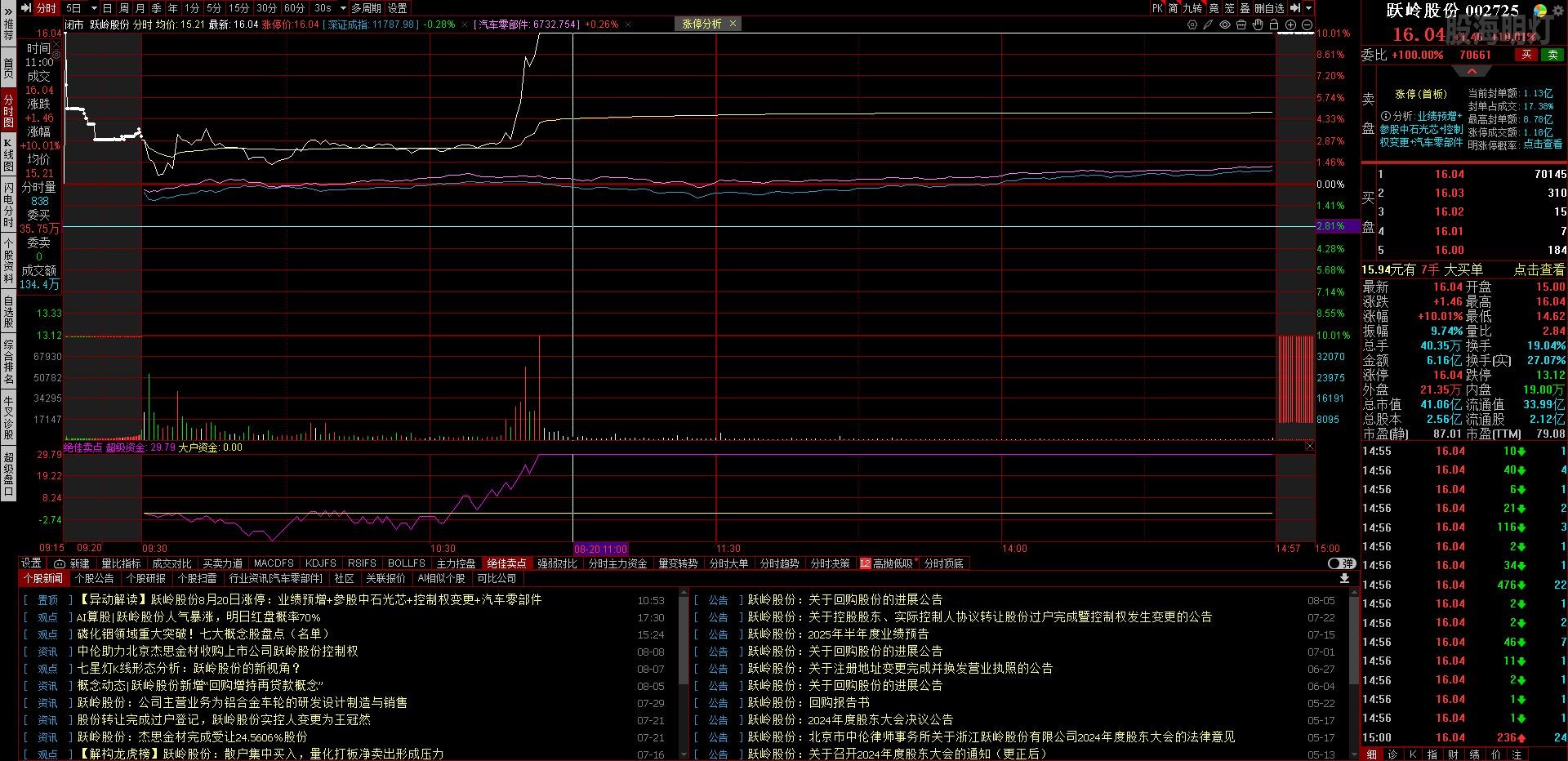The height and width of the screenshot is (761, 1568).
Task: Zoom in with the plus circle icon
Action: (x=1290, y=25)
